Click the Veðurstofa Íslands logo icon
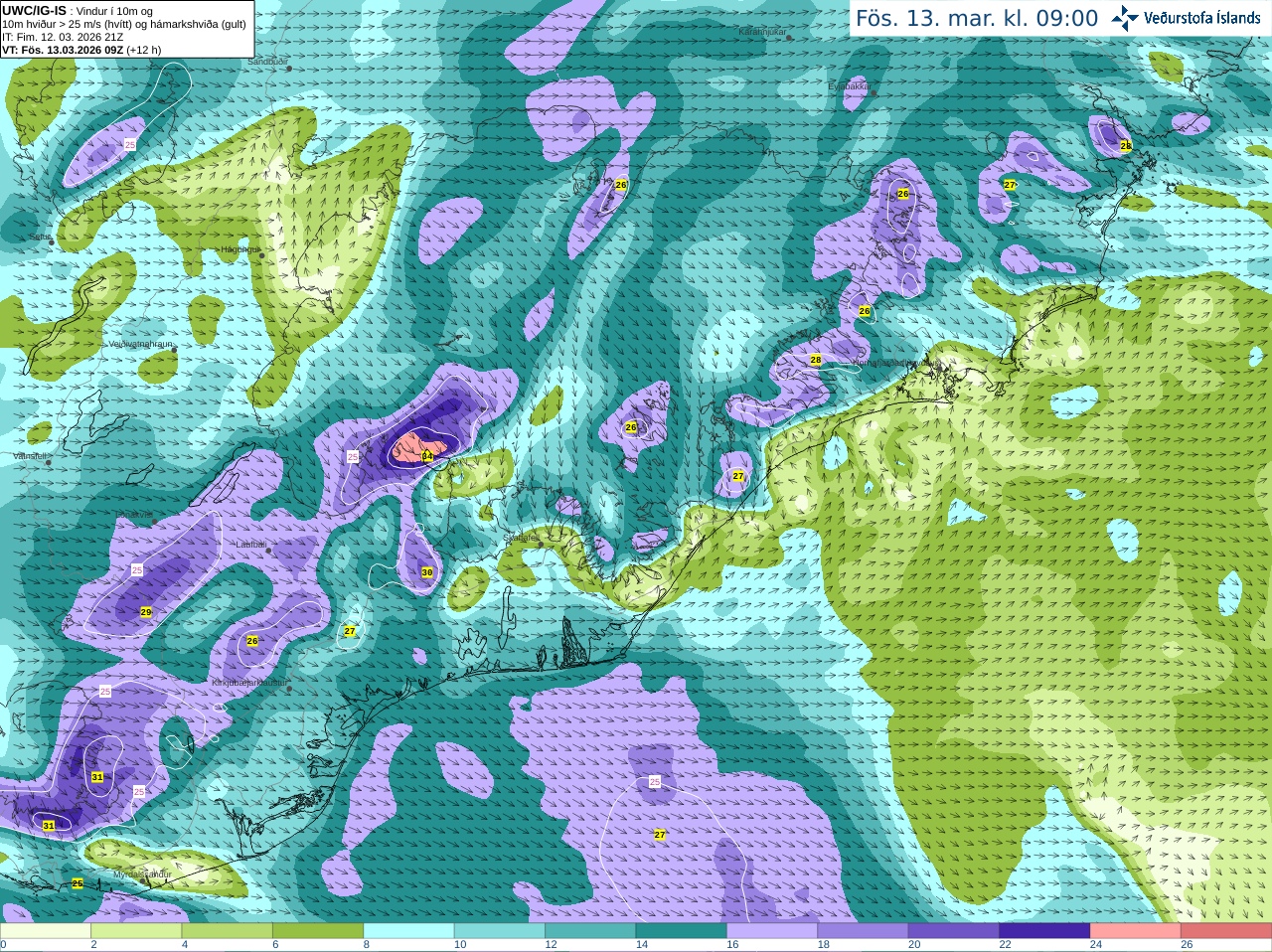The height and width of the screenshot is (952, 1272). [1125, 18]
